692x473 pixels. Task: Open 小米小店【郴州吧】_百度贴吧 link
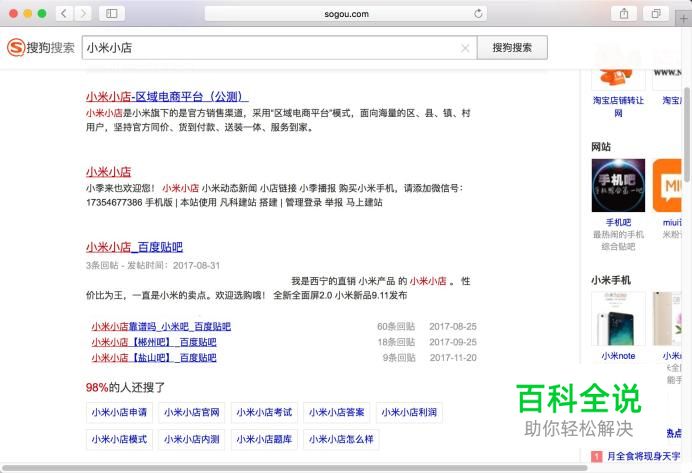click(154, 342)
